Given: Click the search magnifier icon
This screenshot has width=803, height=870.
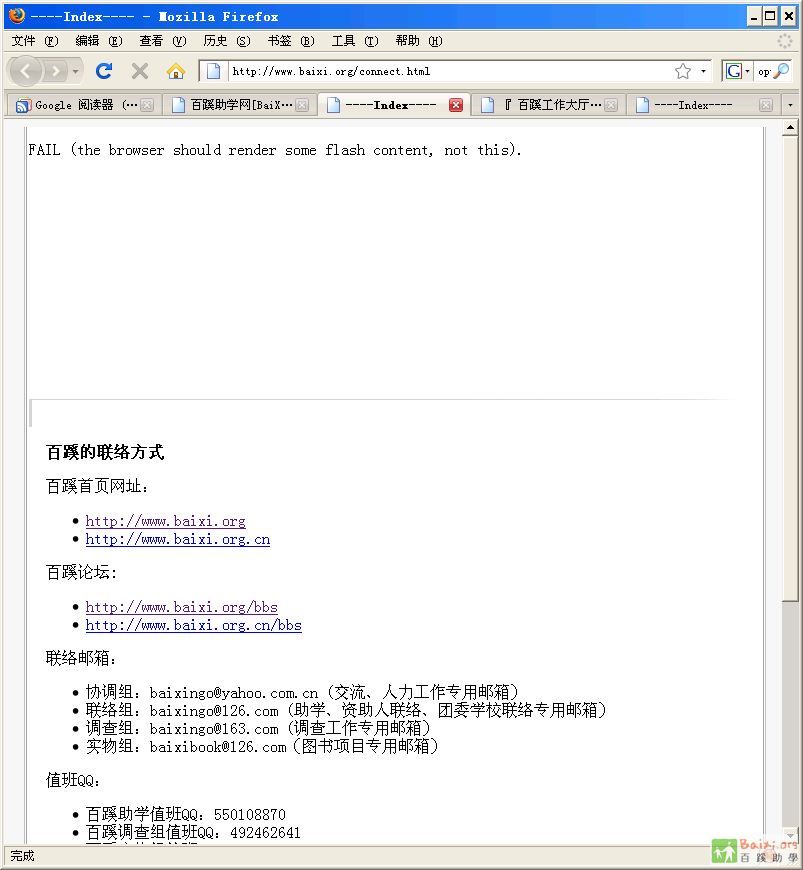Looking at the screenshot, I should [x=781, y=71].
